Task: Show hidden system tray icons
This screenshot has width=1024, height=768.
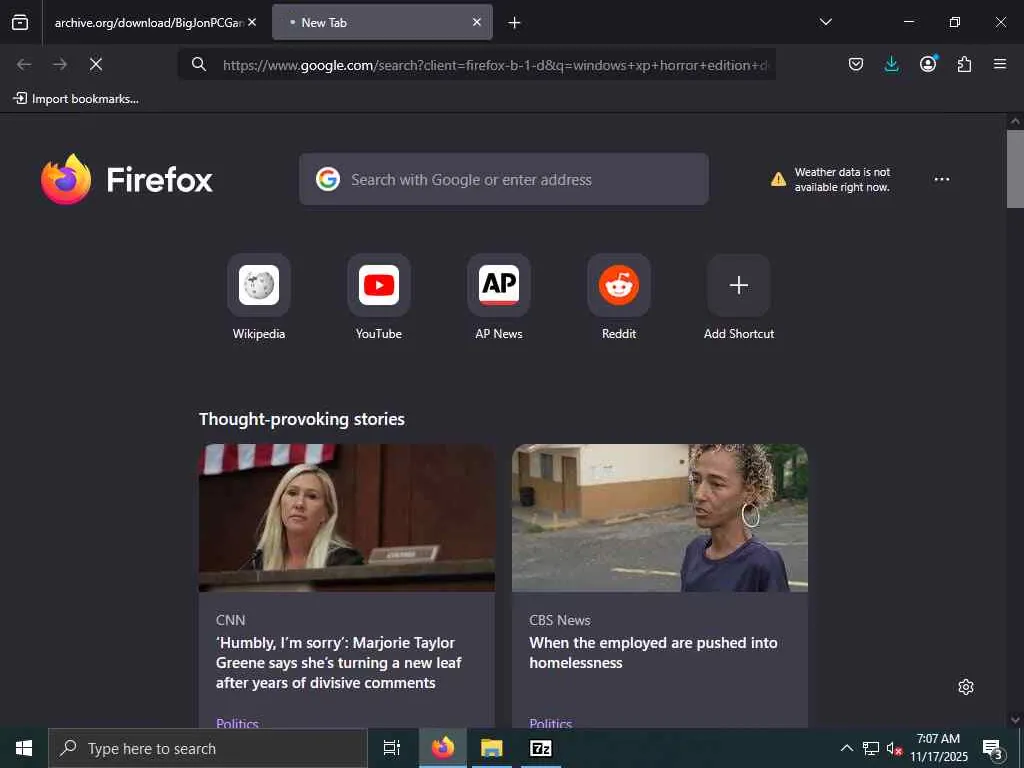Action: 846,748
